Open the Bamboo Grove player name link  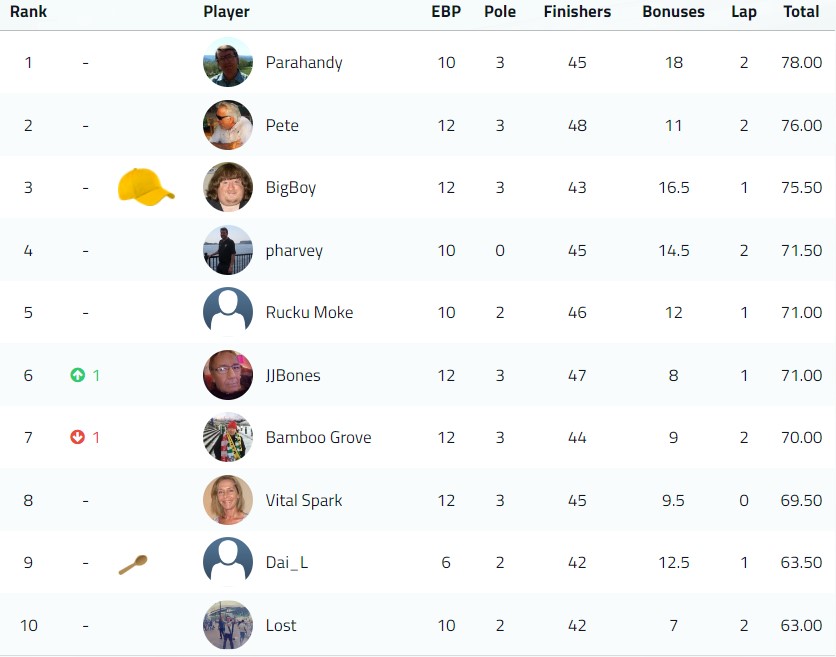point(318,437)
